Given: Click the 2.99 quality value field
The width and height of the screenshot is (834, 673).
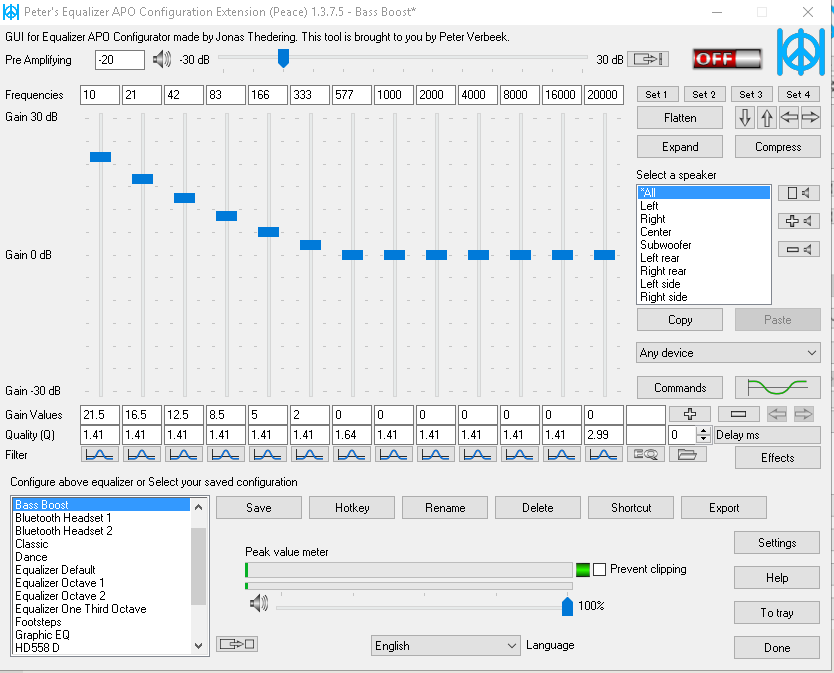Looking at the screenshot, I should [604, 435].
